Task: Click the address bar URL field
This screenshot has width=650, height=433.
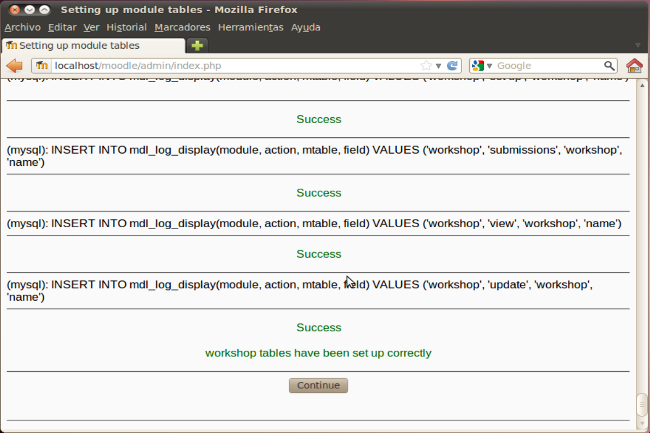Action: (x=230, y=66)
